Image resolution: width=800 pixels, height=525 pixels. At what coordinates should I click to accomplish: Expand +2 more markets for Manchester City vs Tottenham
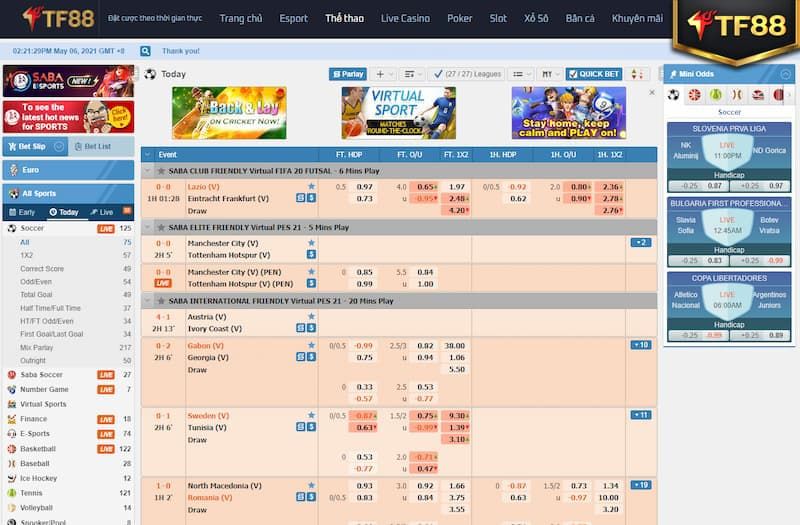[641, 243]
